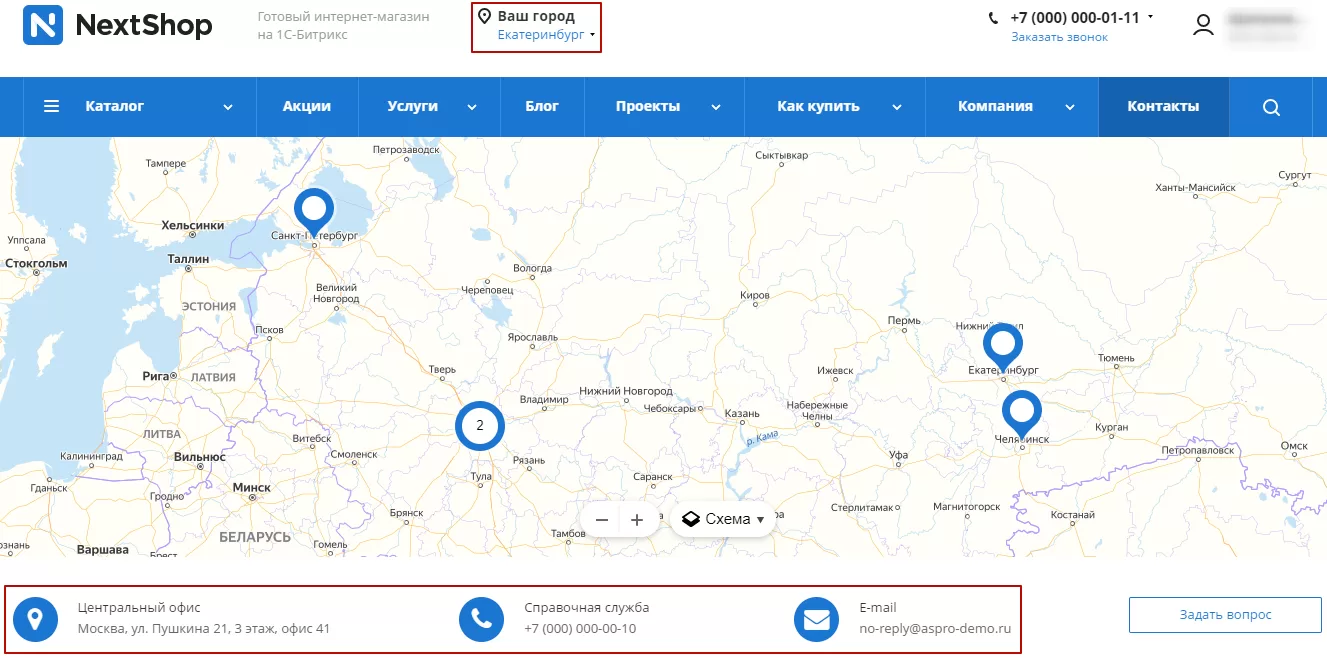The image size is (1327, 658).
Task: Open the Екатеринбург city selector dropdown
Action: (546, 34)
